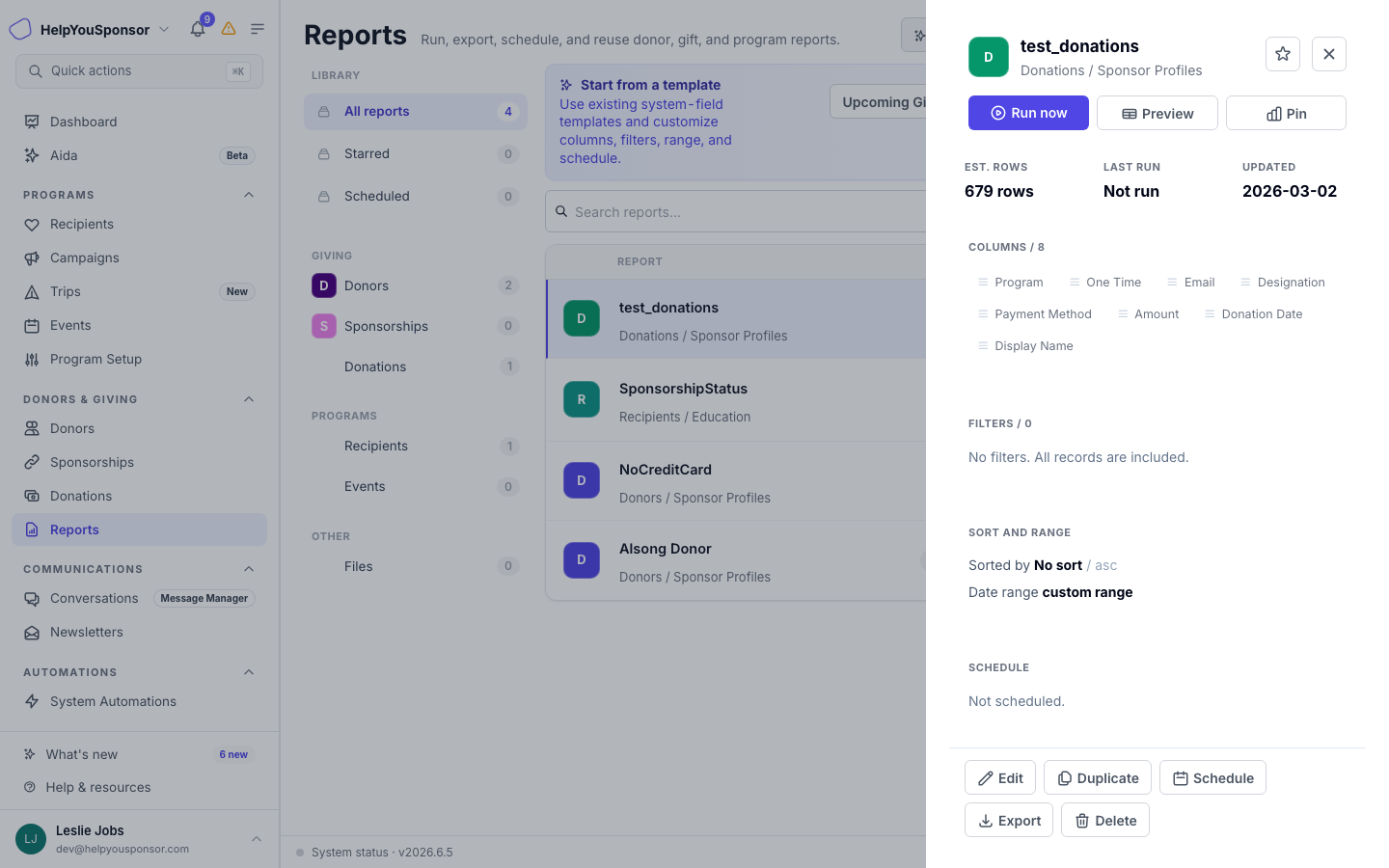Open What's new

[x=139, y=754]
